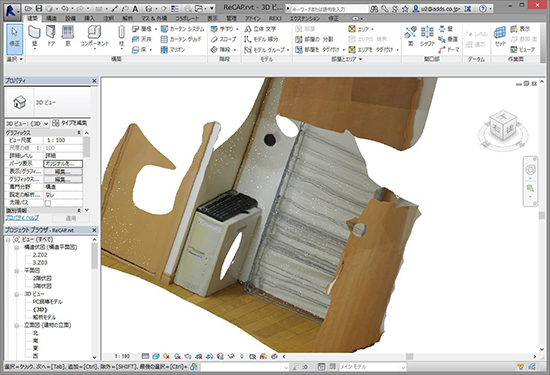The image size is (550, 375).
Task: Open the Tag Area (エリアをタグ付け) dropdown
Action: pyautogui.click(x=397, y=50)
